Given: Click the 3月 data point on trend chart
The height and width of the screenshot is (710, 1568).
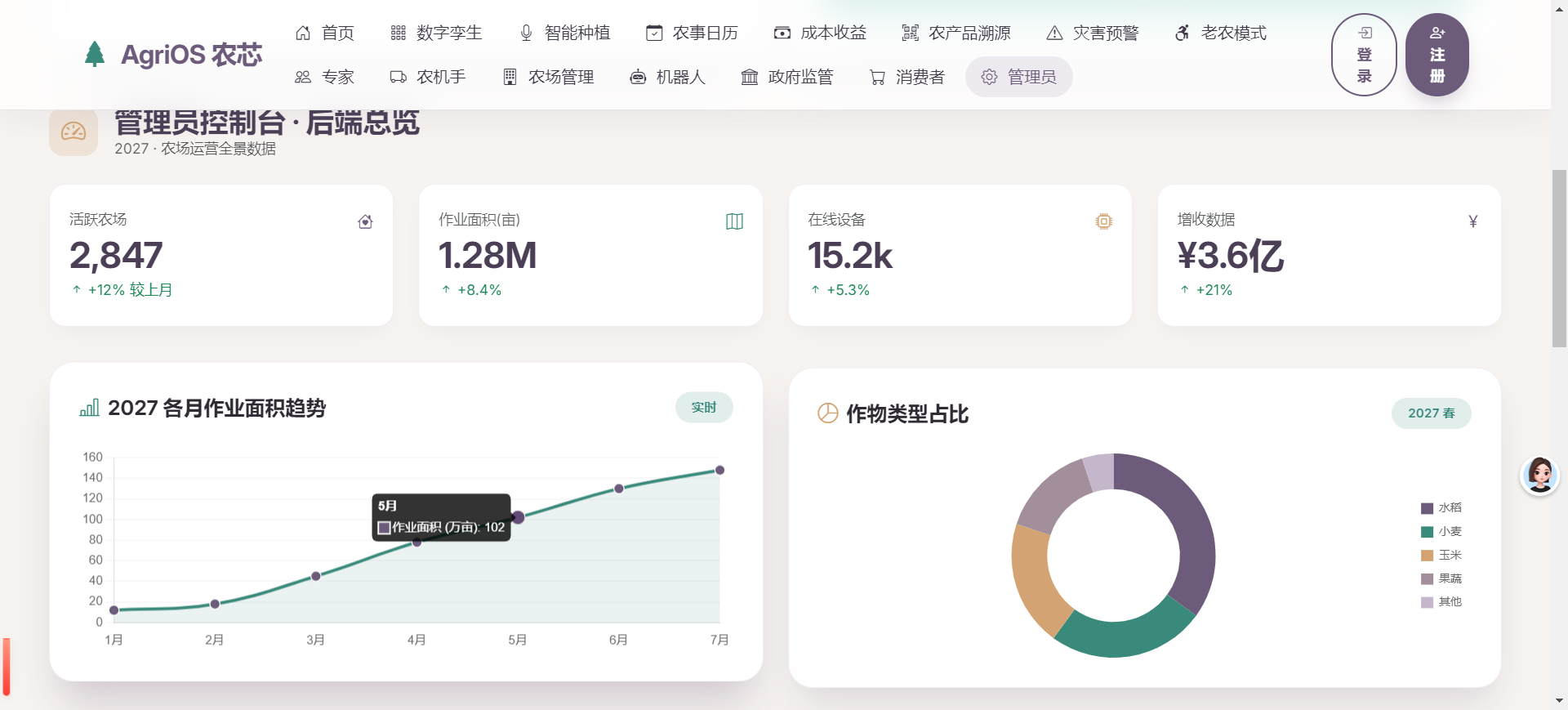Looking at the screenshot, I should pyautogui.click(x=316, y=576).
